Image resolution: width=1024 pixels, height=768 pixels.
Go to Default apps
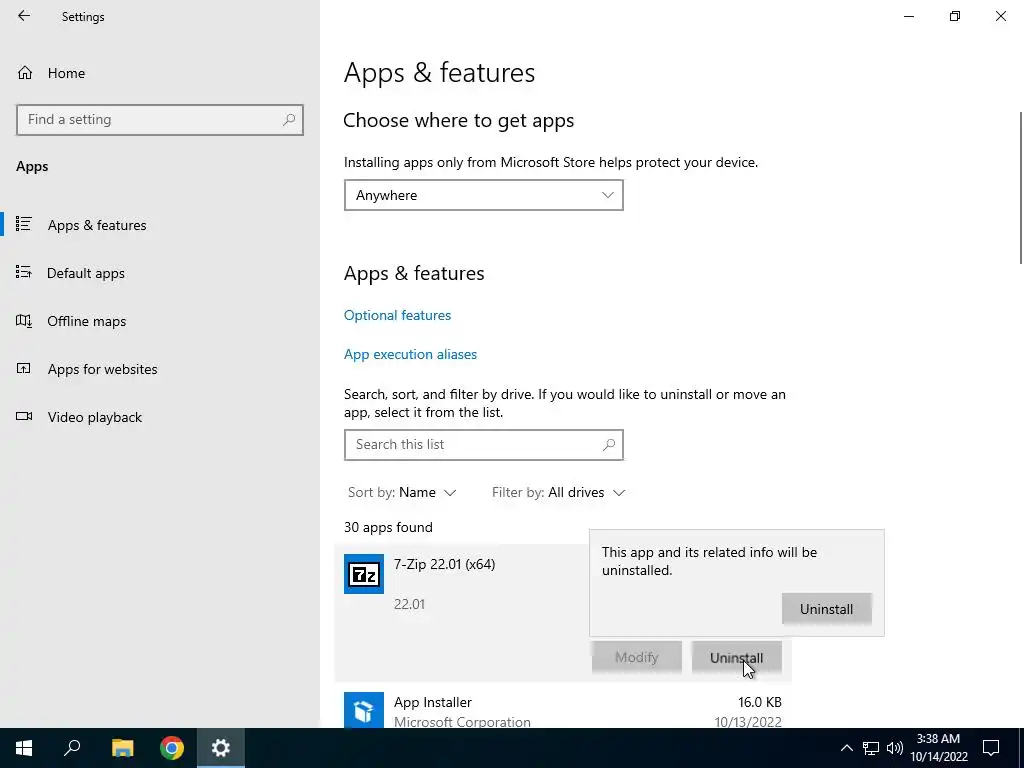pos(160,272)
